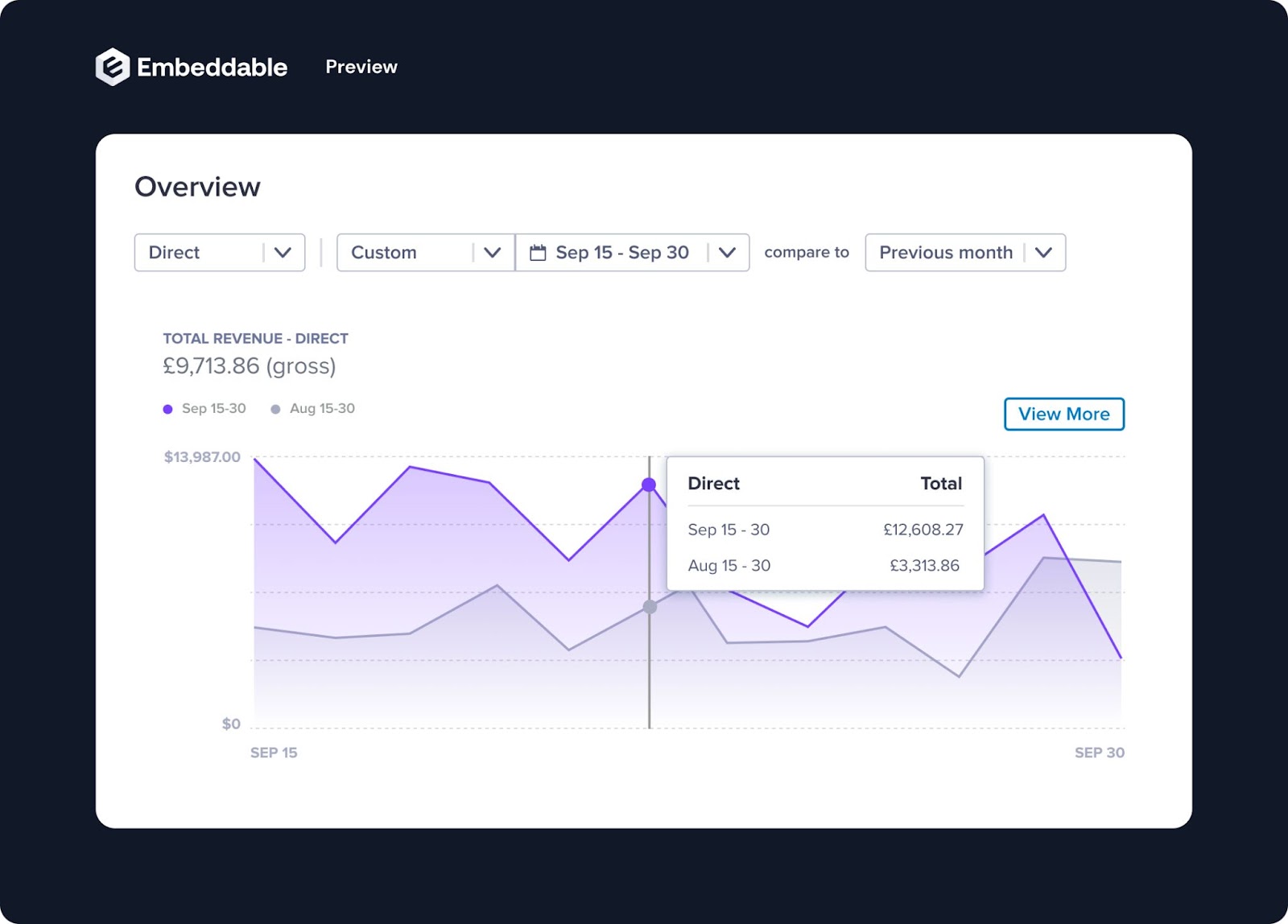Click the Direct header in tooltip
The image size is (1288, 924).
click(713, 484)
